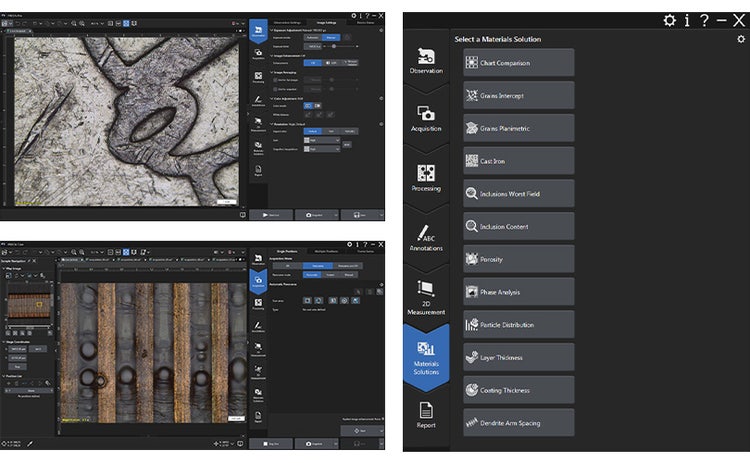Adjust the exposure time slider

pyautogui.click(x=335, y=46)
